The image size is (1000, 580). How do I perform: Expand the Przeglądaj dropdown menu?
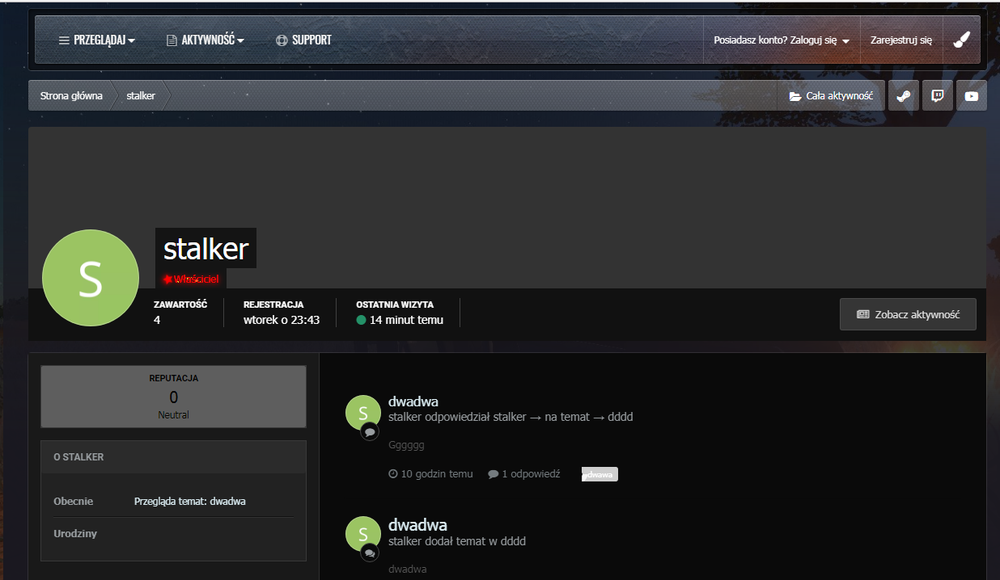97,40
